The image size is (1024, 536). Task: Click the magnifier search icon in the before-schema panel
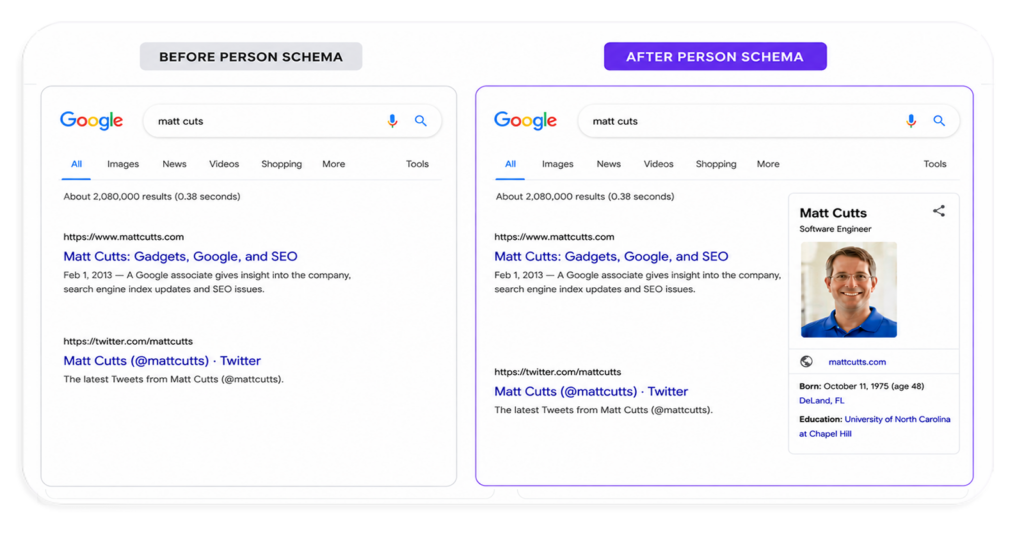(x=421, y=121)
